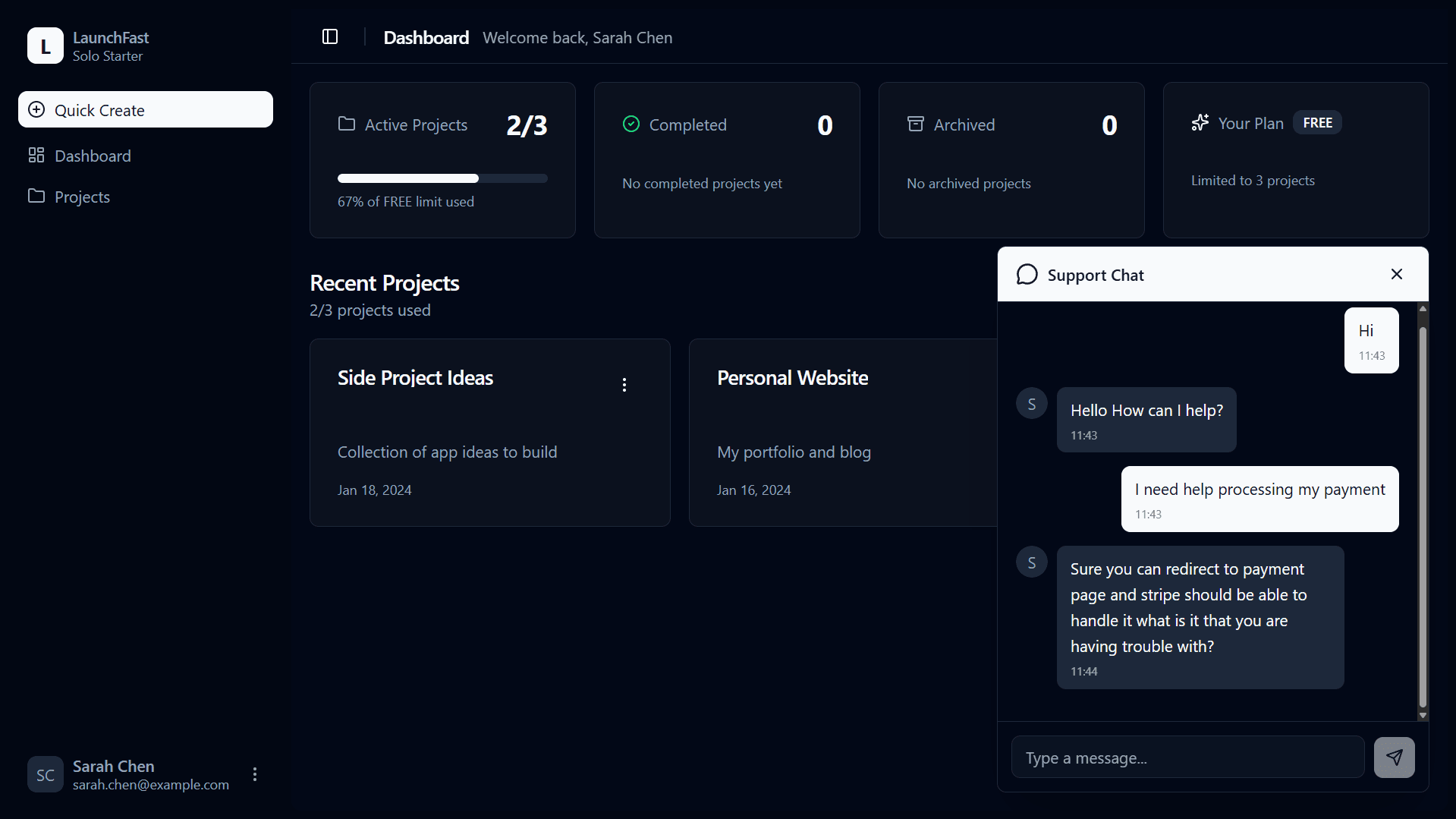Open Projects from the sidebar

click(x=82, y=197)
